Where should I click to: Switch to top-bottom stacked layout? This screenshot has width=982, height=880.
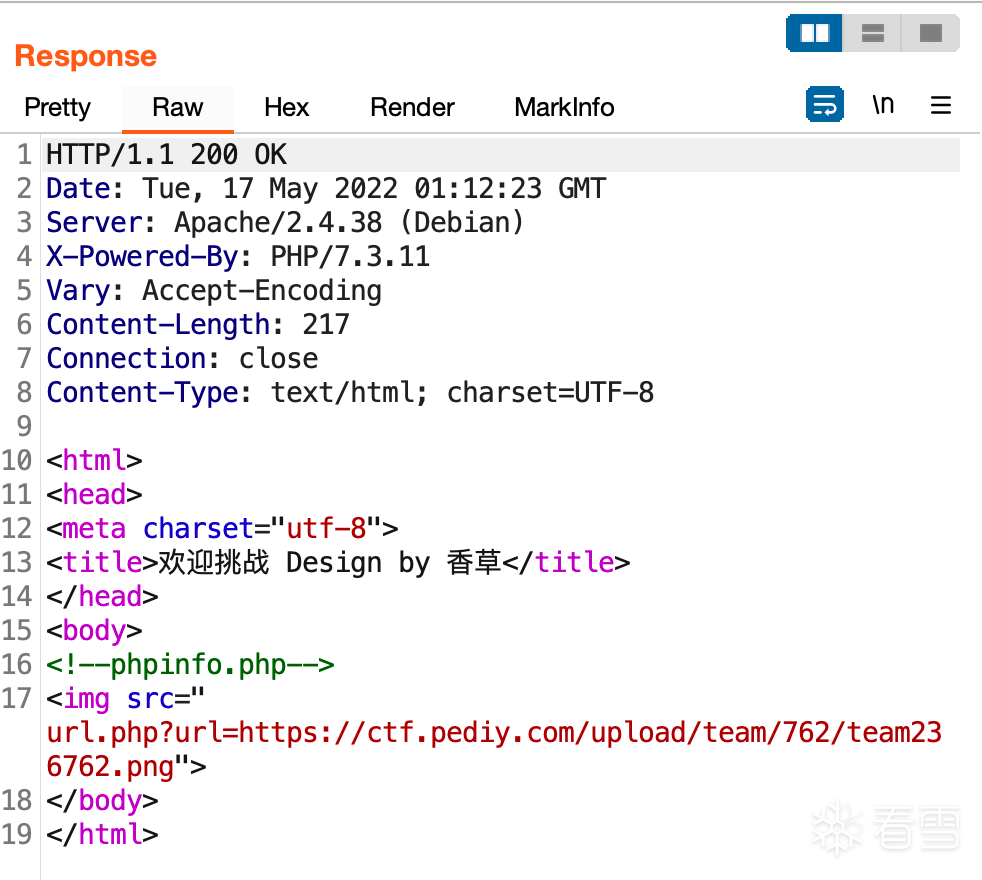[873, 34]
